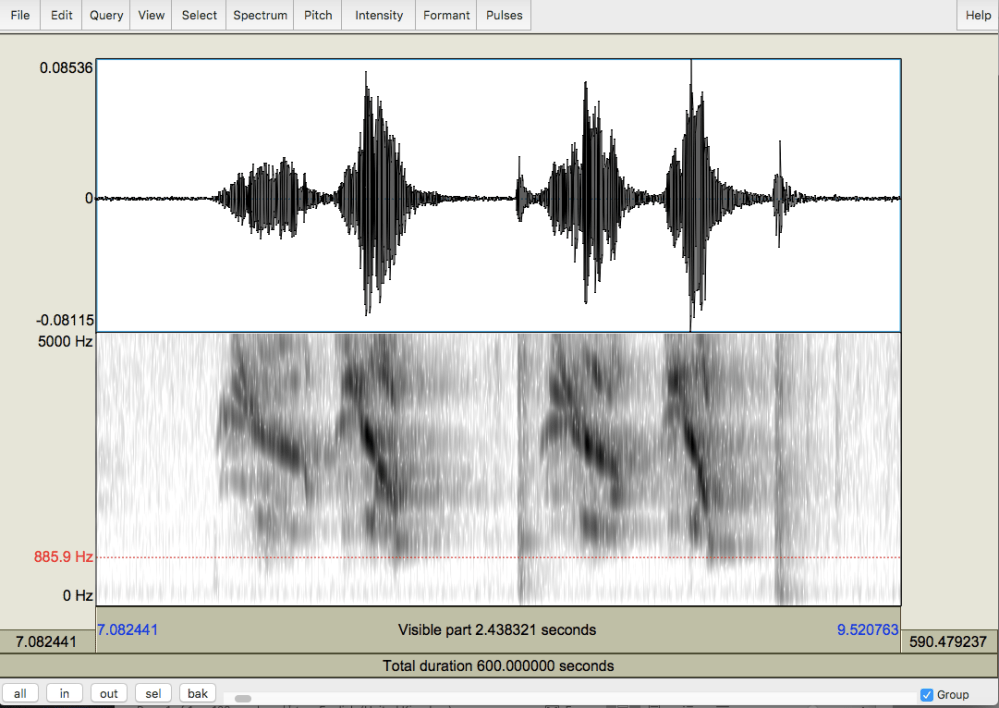The height and width of the screenshot is (708, 999).
Task: Open the Query menu
Action: click(106, 15)
